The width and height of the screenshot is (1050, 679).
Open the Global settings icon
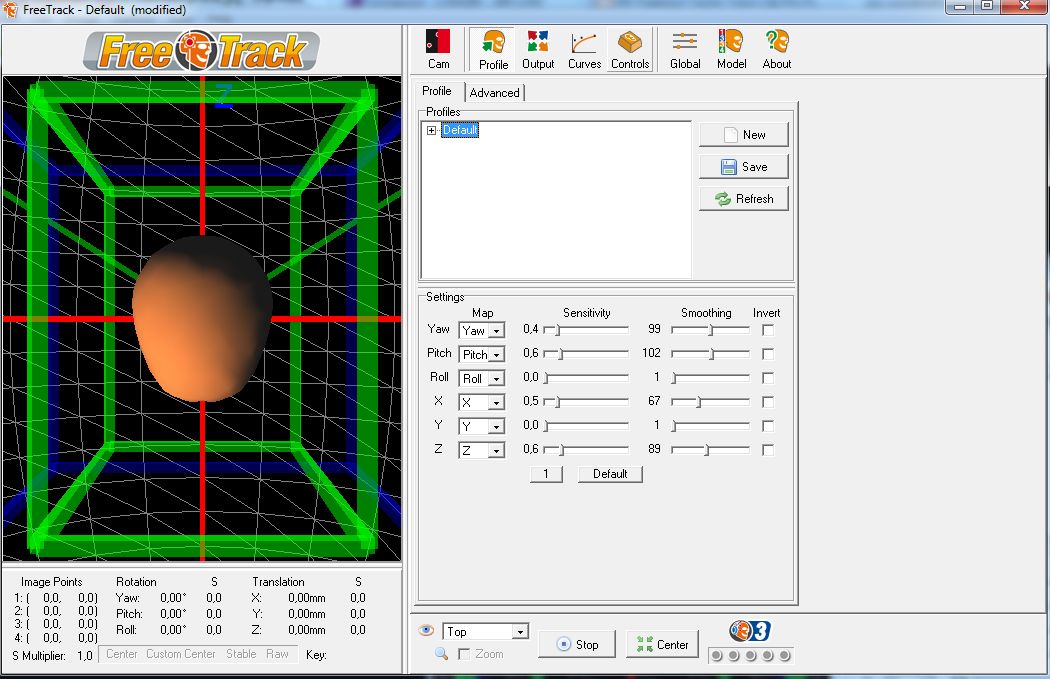685,50
